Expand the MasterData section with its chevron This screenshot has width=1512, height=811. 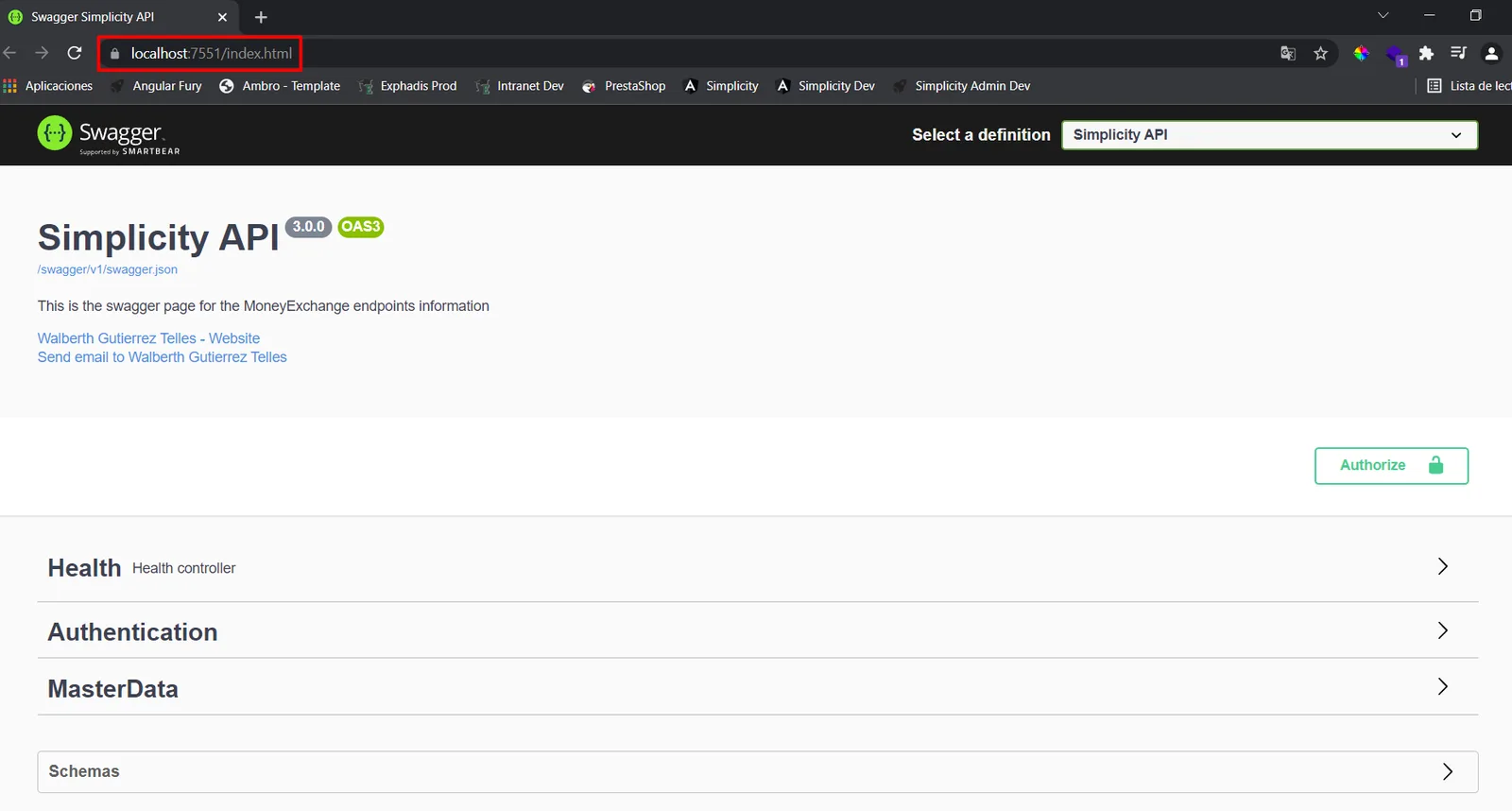pyautogui.click(x=1443, y=686)
